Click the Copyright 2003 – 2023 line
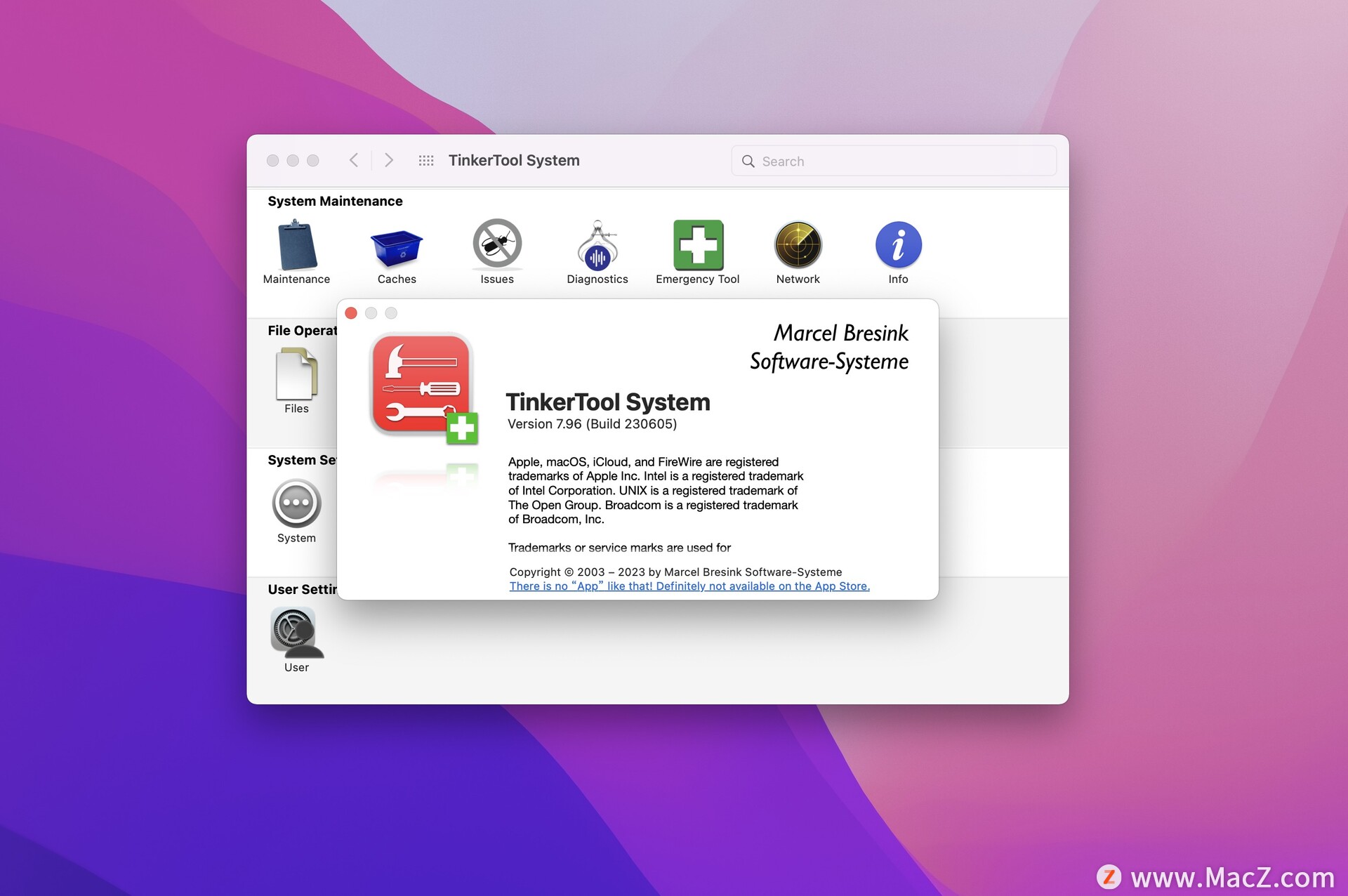Screen dimensions: 1348x896 coord(675,572)
